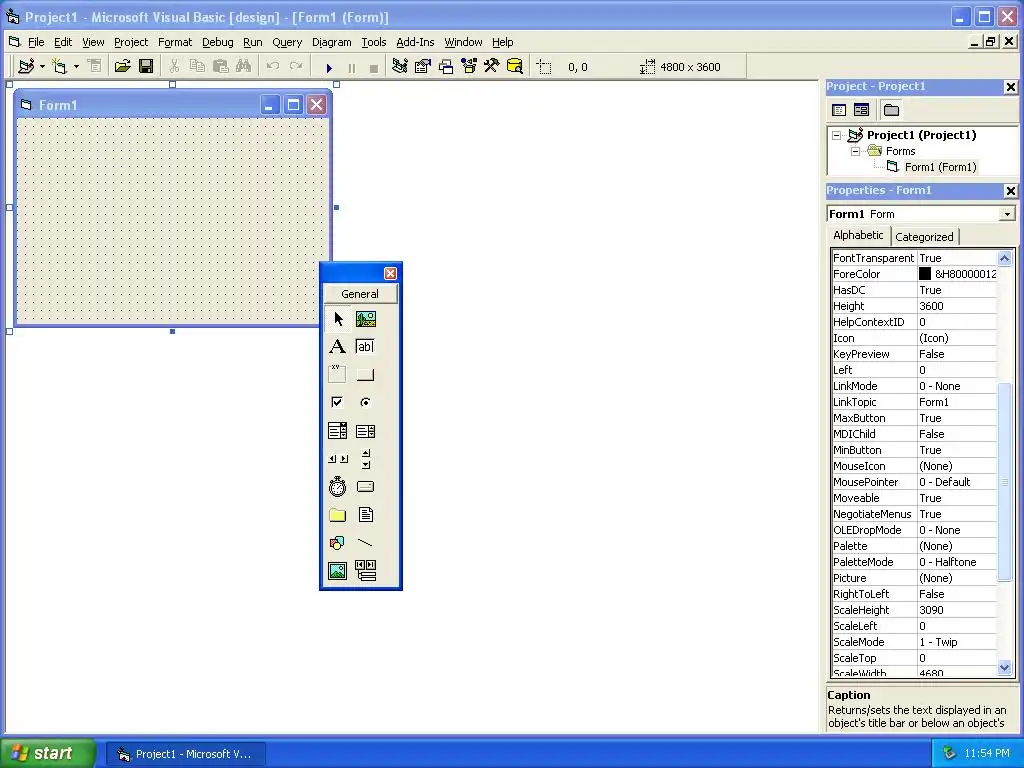Collapse the Forms folder node
This screenshot has height=768, width=1024.
pyautogui.click(x=856, y=152)
